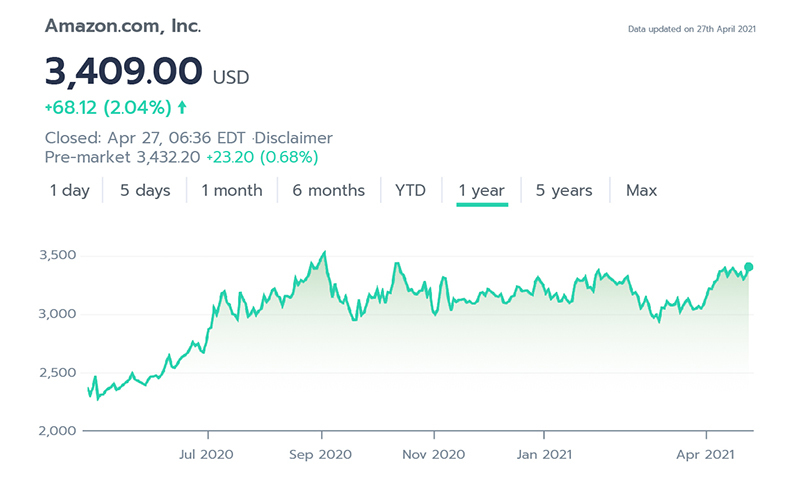Click the Closed: Apr 27, 06:36 EDT text

click(x=145, y=138)
